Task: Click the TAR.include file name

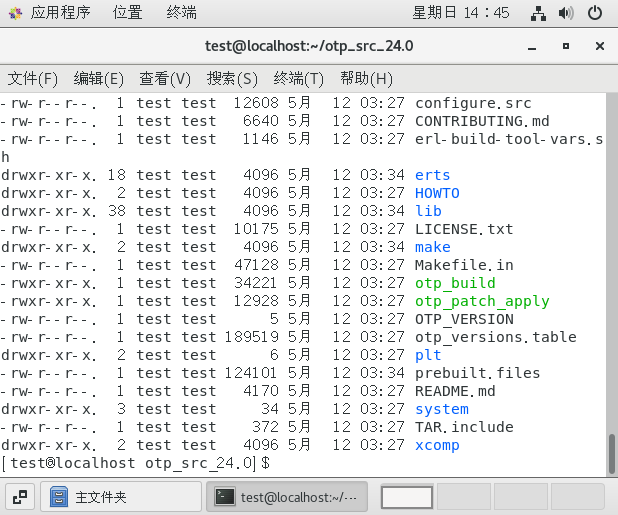Action: (x=464, y=427)
